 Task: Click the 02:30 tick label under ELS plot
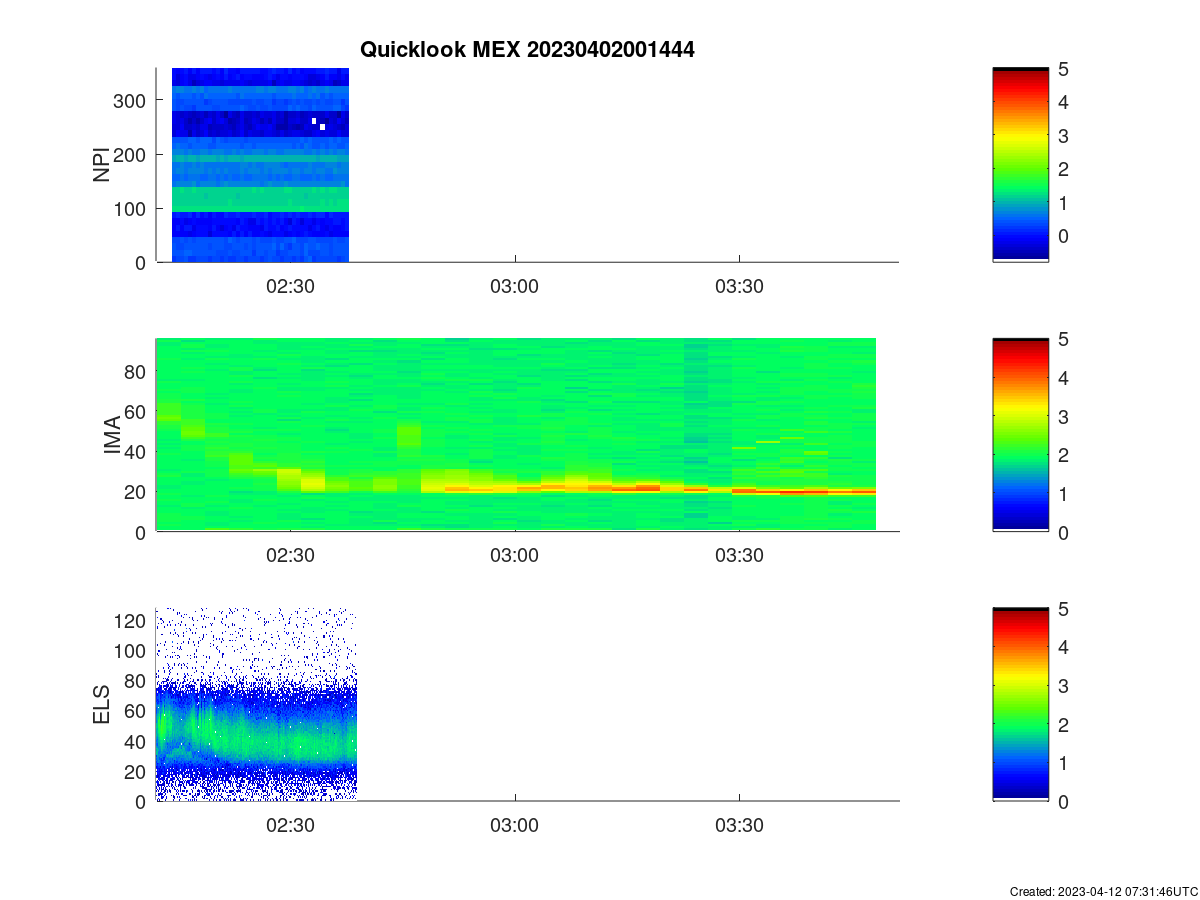coord(290,825)
